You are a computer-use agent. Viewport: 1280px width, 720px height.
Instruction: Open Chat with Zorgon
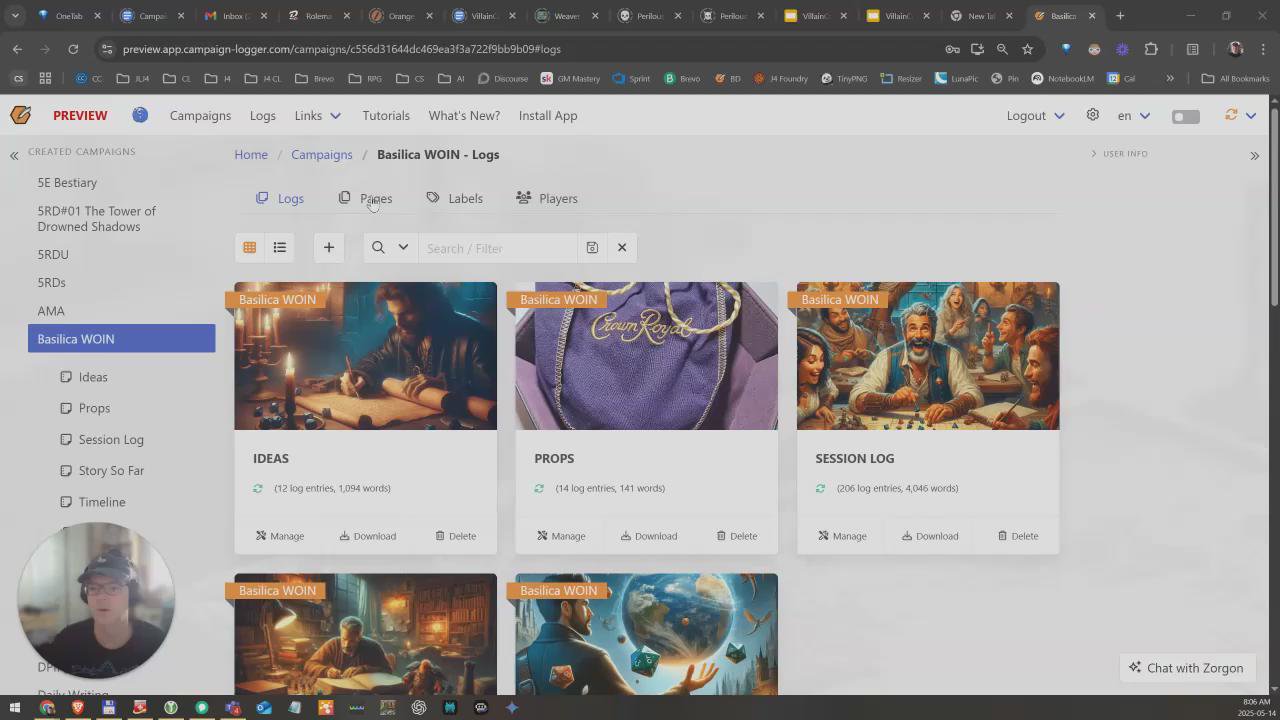[x=1186, y=668]
